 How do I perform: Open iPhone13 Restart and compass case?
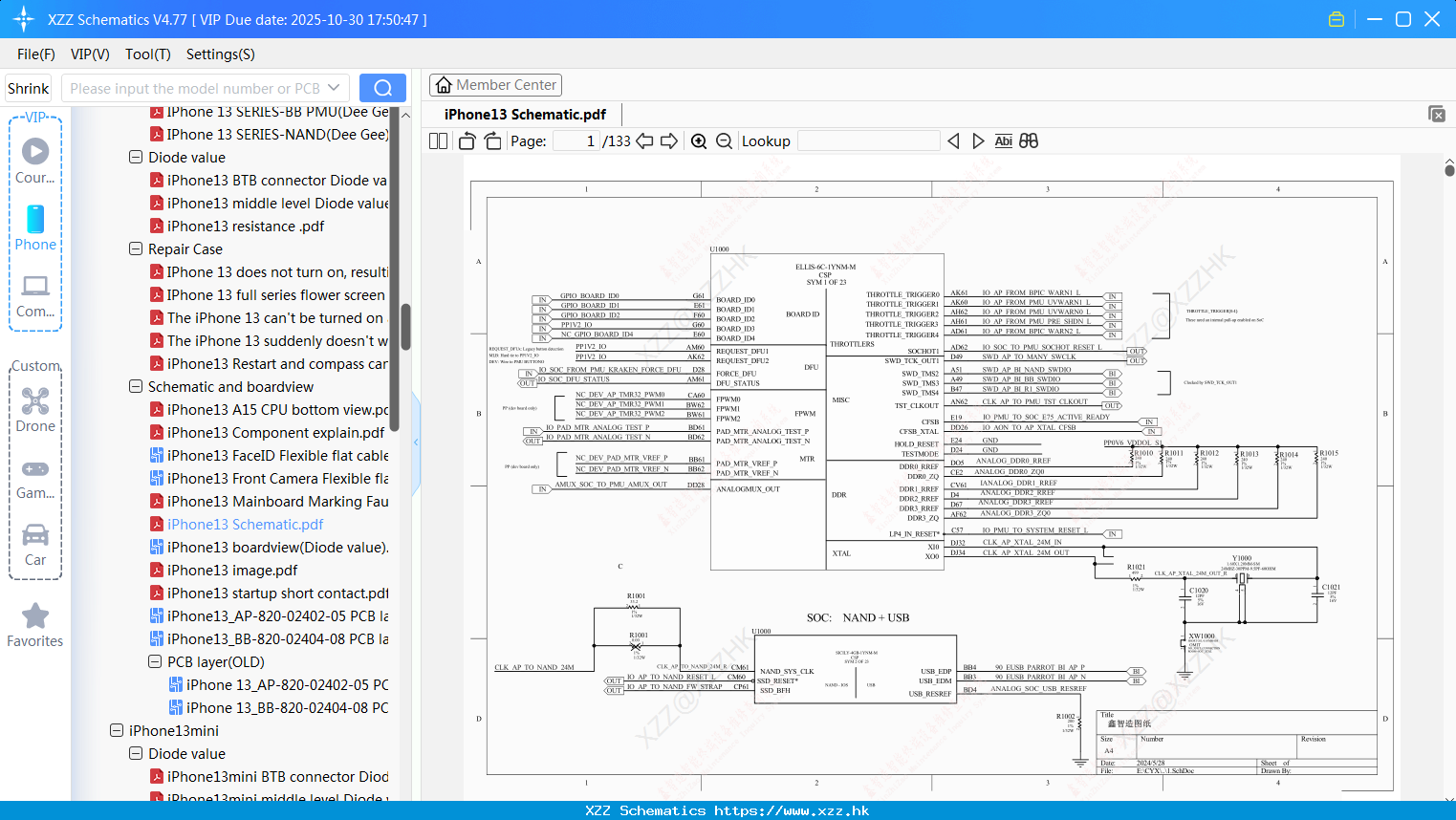[x=269, y=363]
